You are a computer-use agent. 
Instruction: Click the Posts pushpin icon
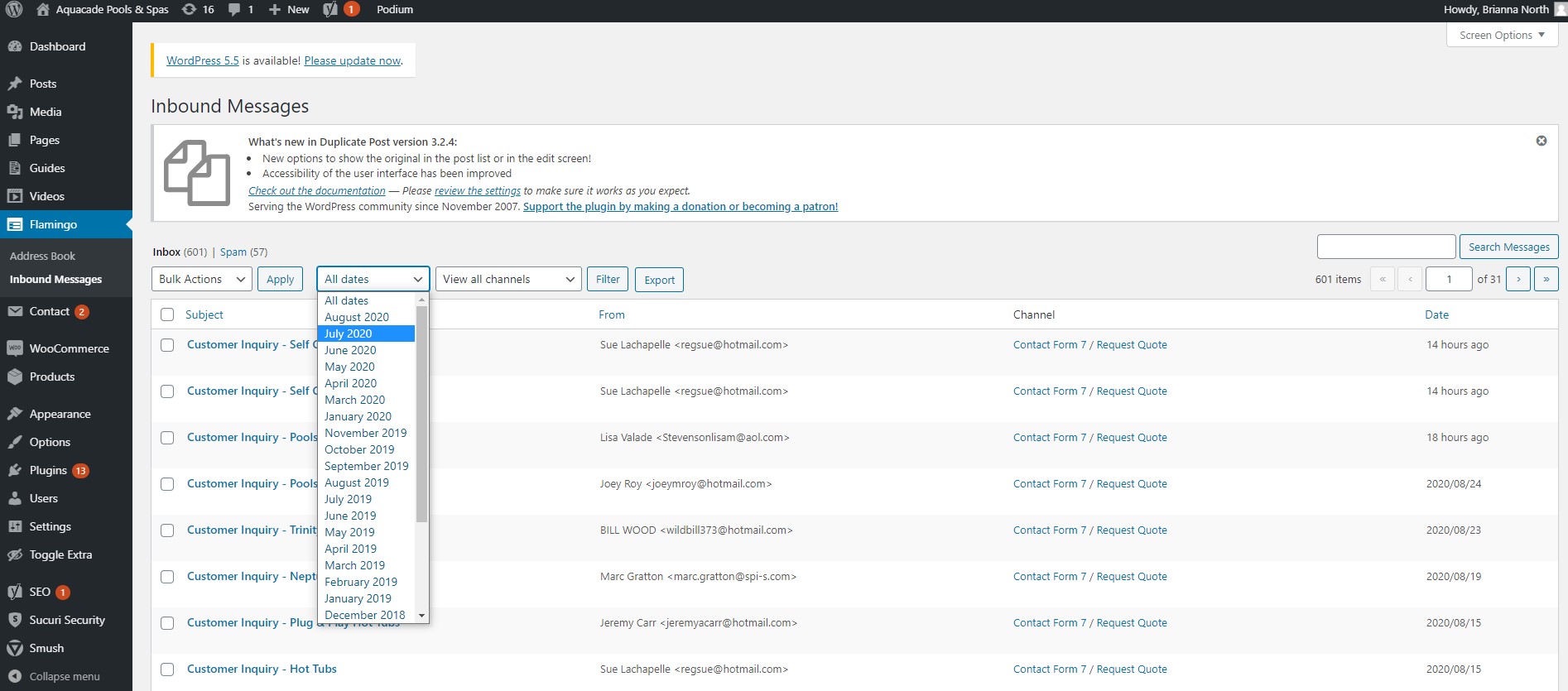point(15,84)
